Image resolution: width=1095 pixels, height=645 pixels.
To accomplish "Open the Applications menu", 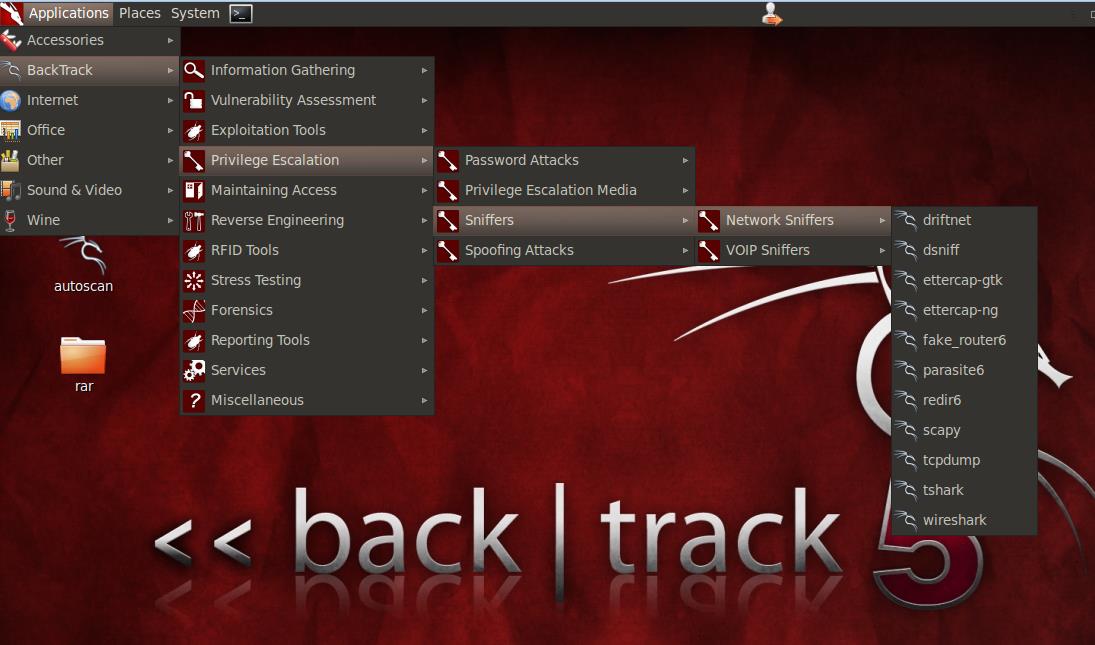I will [68, 13].
